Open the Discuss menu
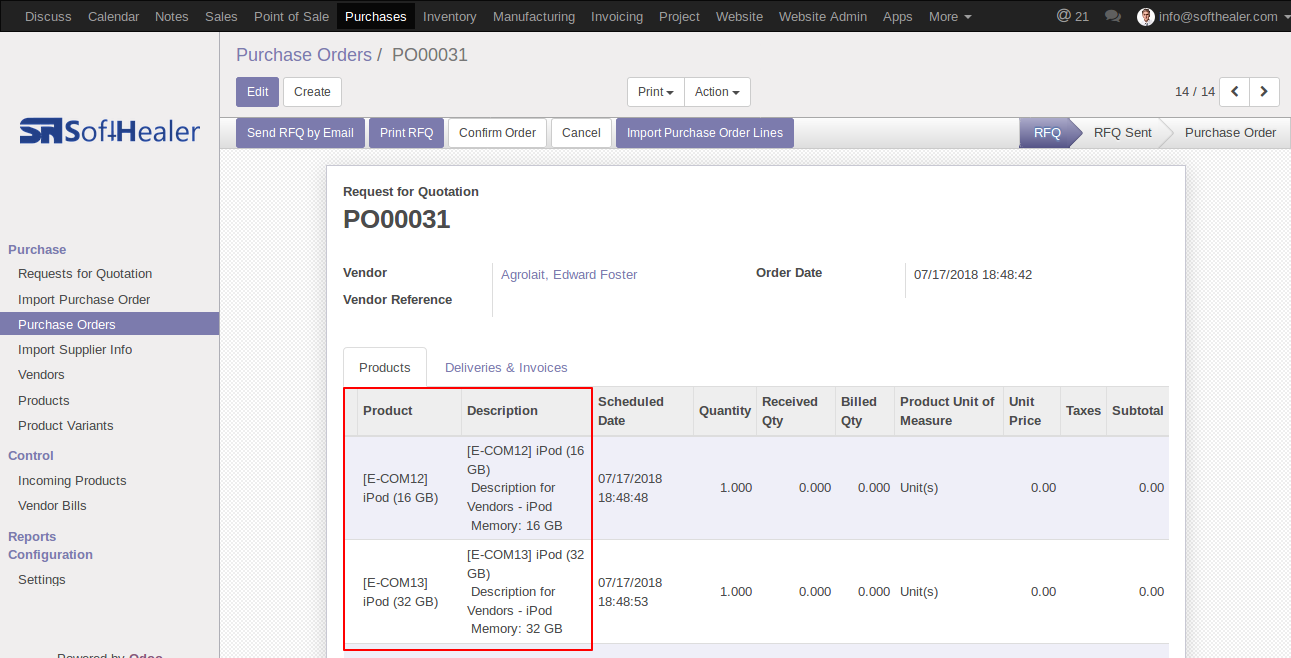Image resolution: width=1291 pixels, height=658 pixels. (48, 16)
